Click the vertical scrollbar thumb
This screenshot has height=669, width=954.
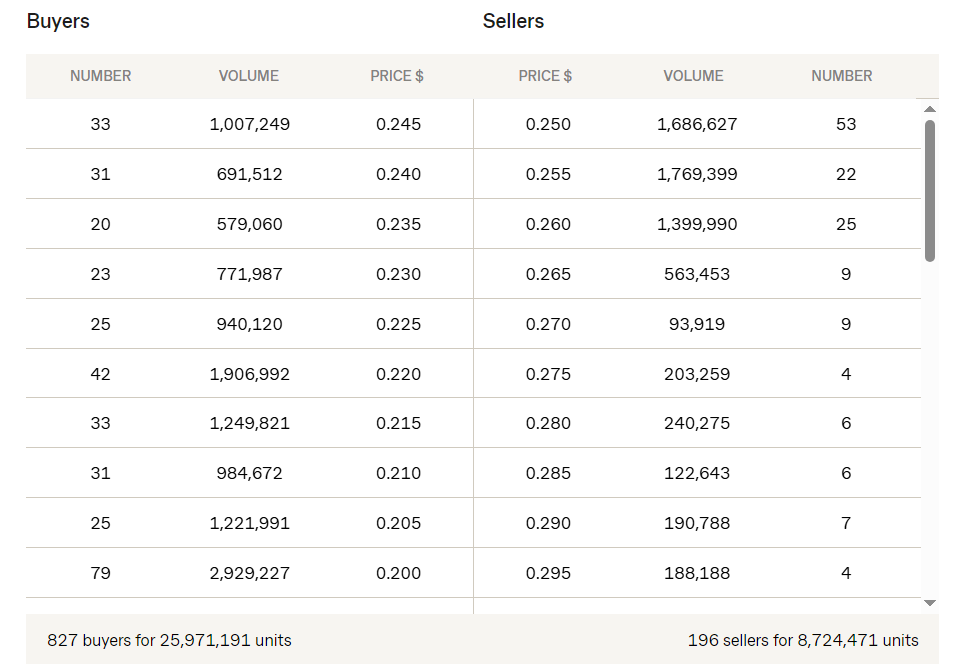930,190
